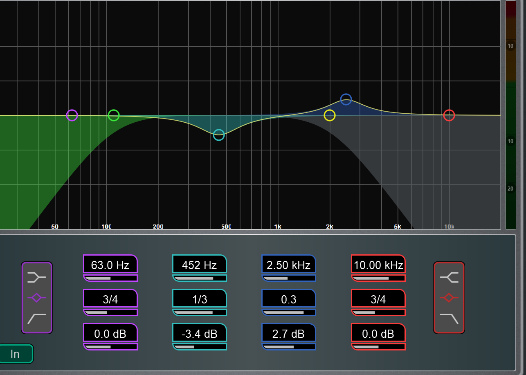
Task: Click the blue EQ band node at the peak
Action: pyautogui.click(x=346, y=99)
